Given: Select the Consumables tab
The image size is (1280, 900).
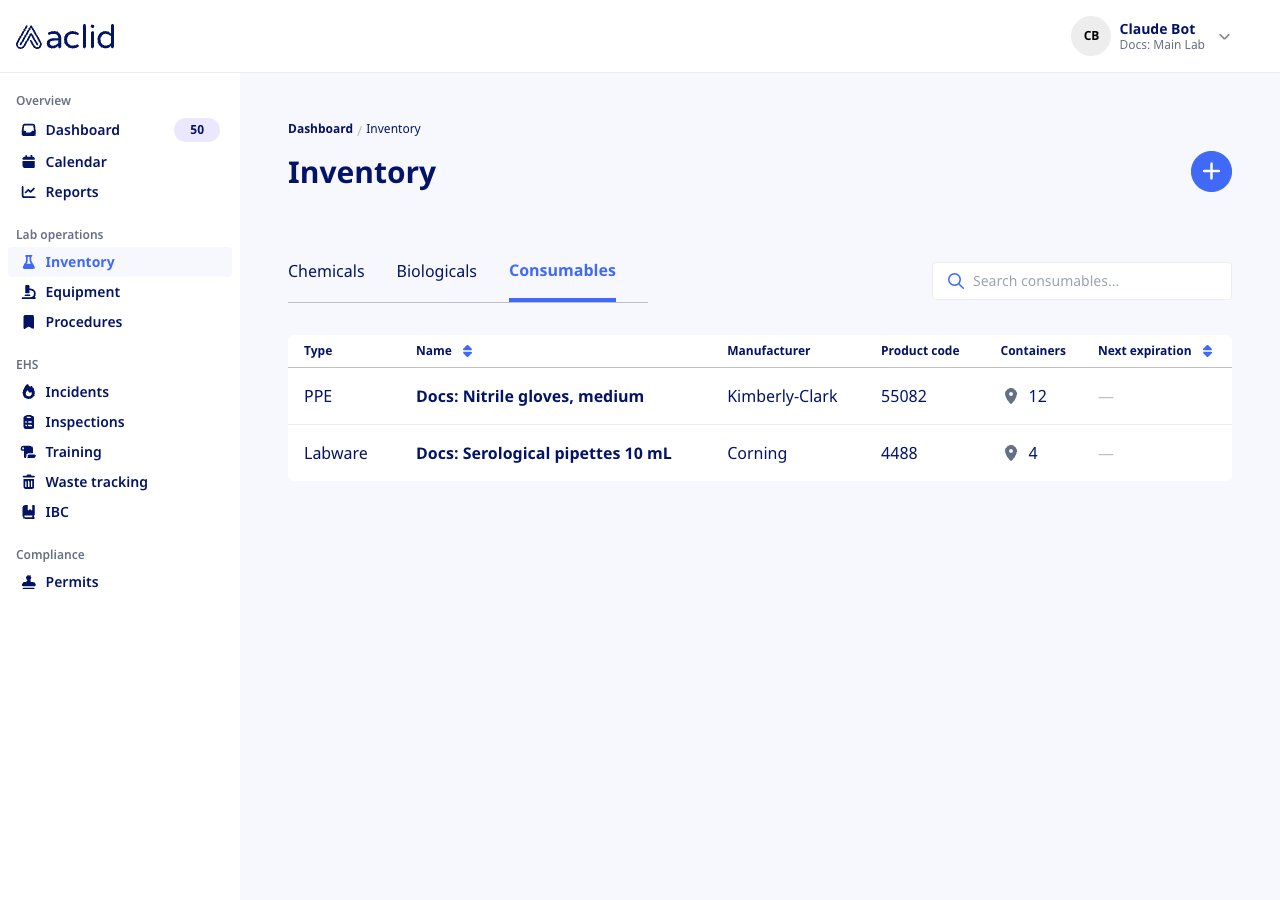Looking at the screenshot, I should (x=562, y=270).
